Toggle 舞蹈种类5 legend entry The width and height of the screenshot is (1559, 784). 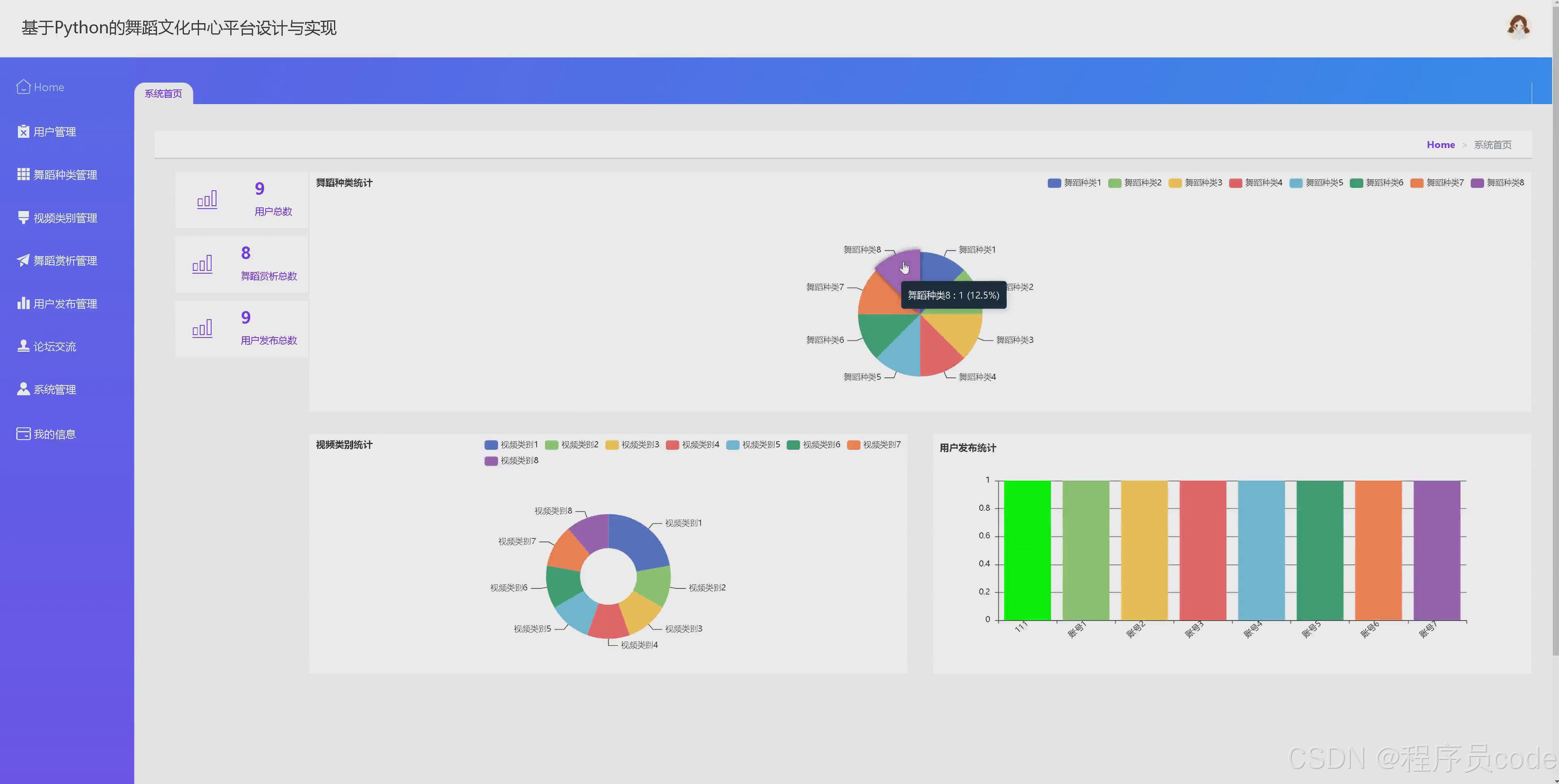1316,183
